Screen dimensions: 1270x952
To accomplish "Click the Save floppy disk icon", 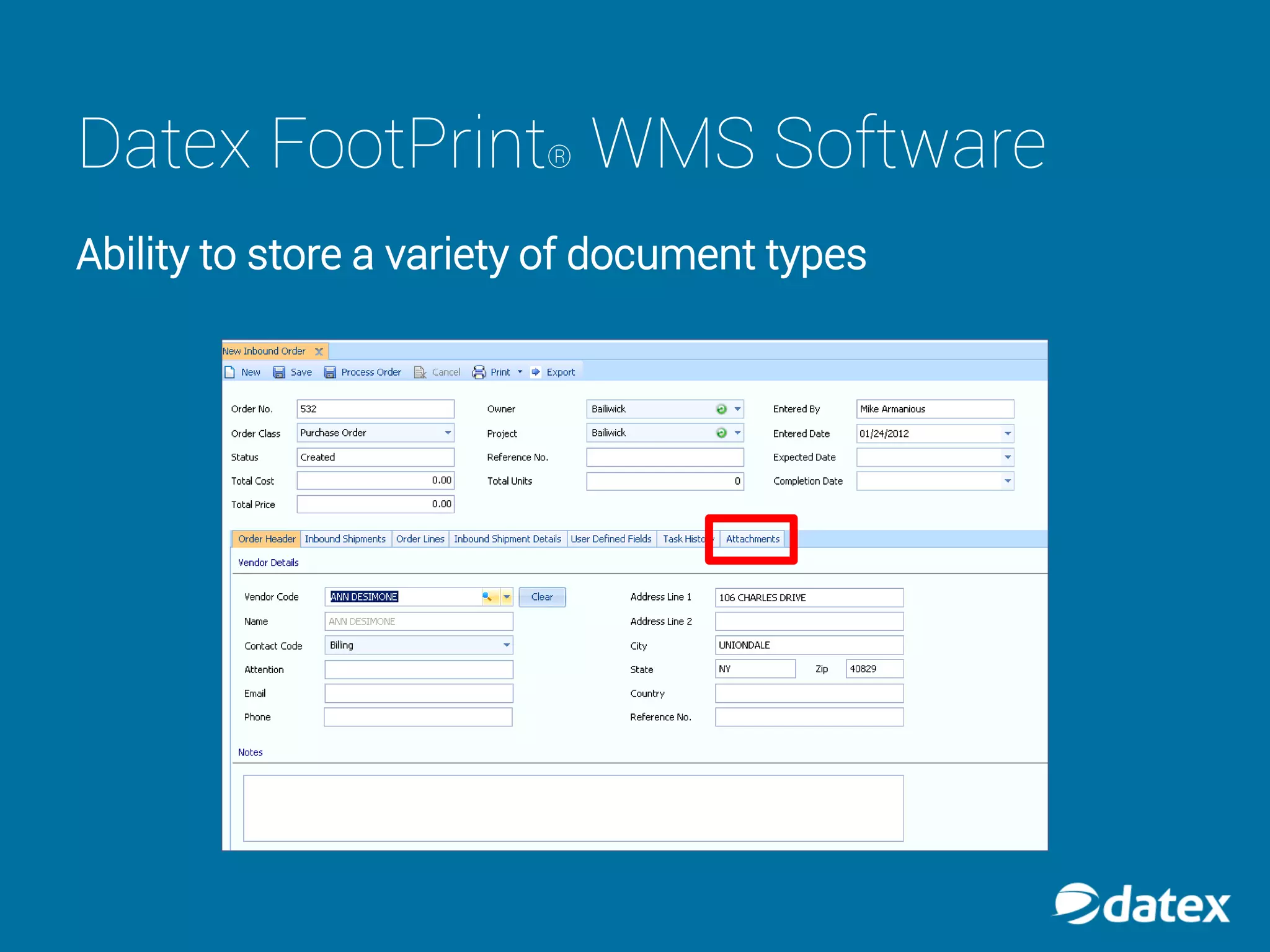I will 279,372.
